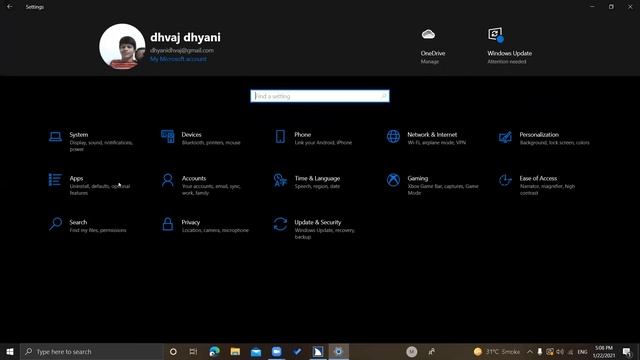Open the Personalization paintbrush icon
This screenshot has height=360, width=640.
[505, 137]
